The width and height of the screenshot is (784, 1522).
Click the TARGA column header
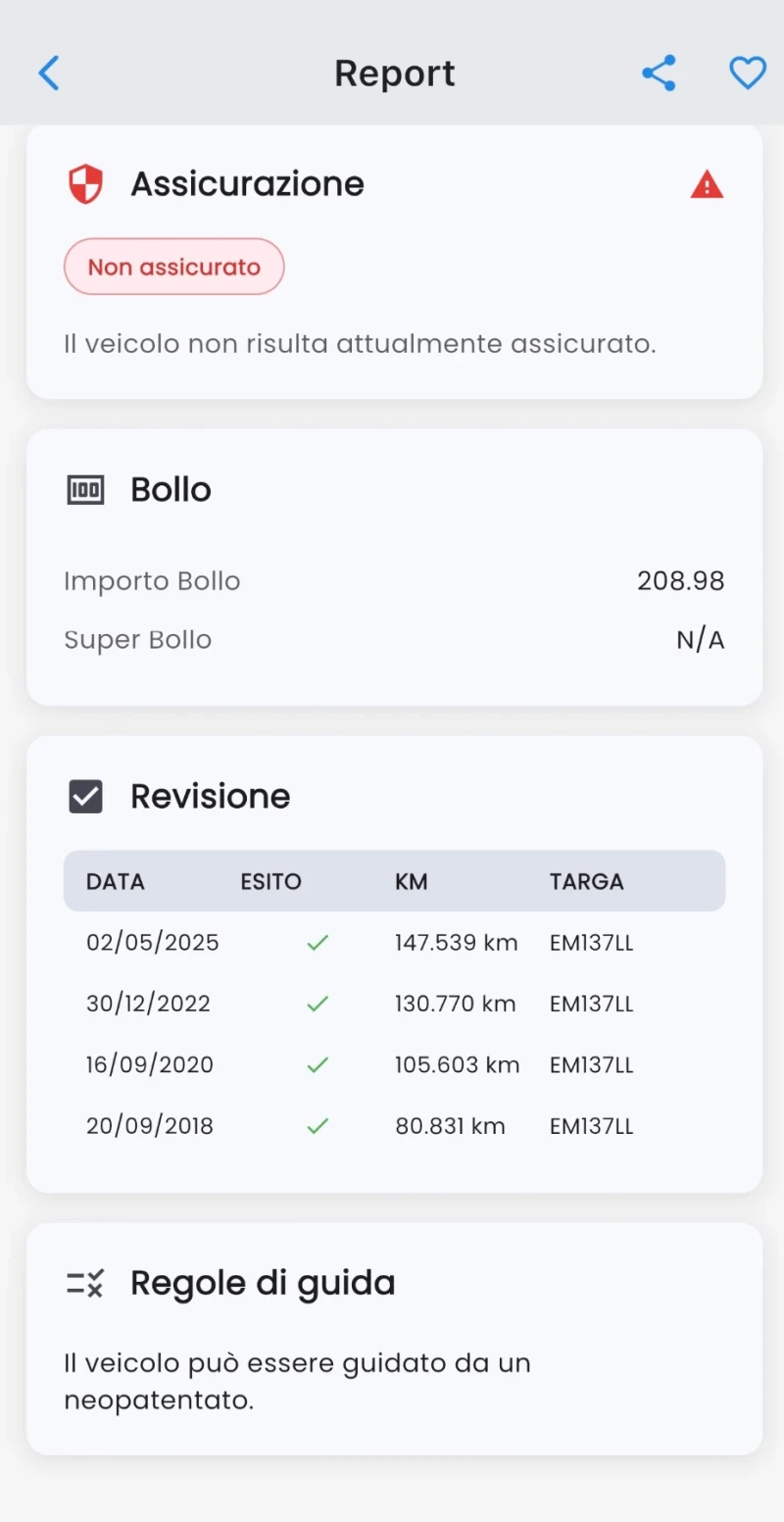click(x=586, y=881)
